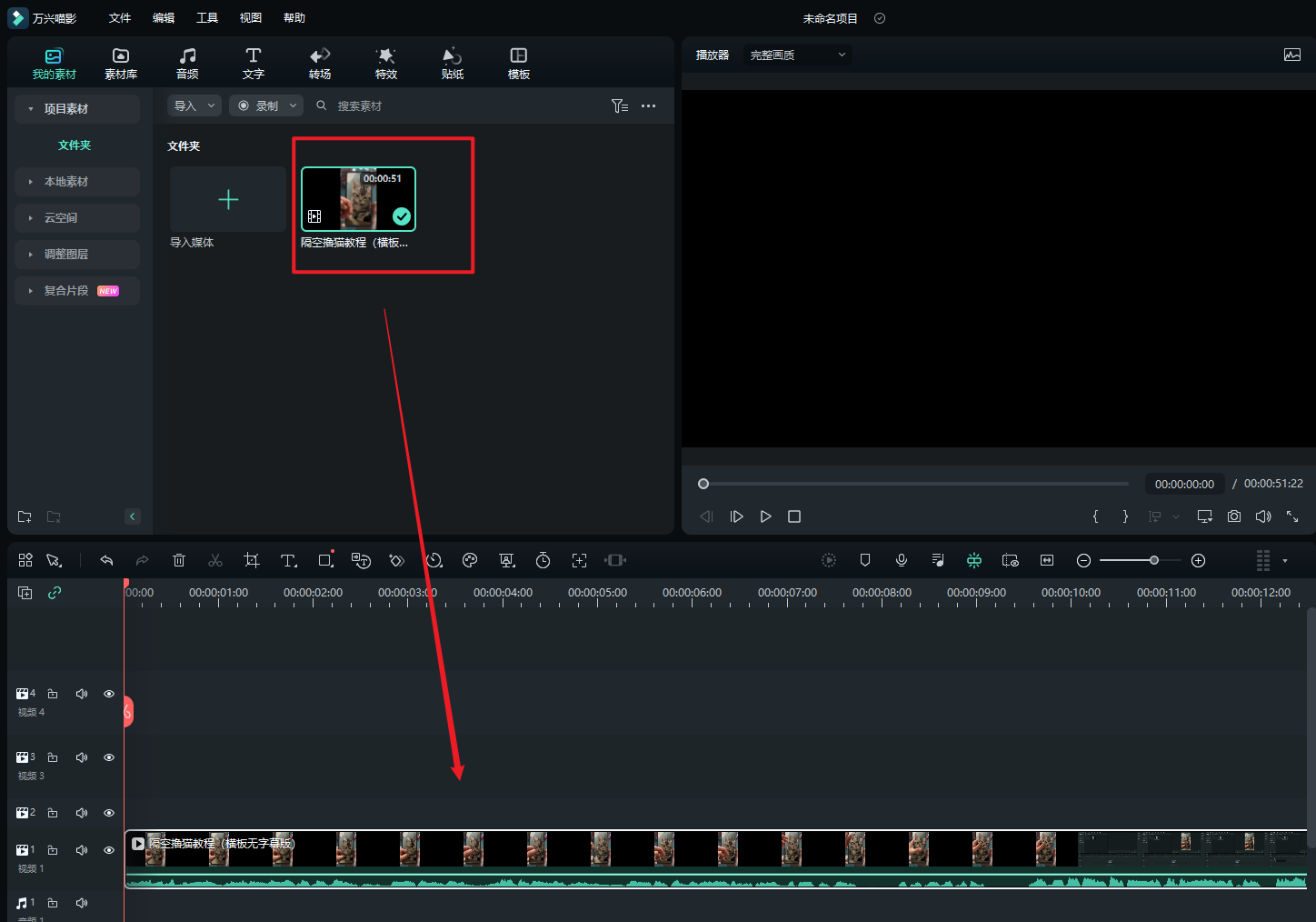Click the delete trash icon in timeline toolbar
Viewport: 1316px width, 922px height.
[179, 560]
